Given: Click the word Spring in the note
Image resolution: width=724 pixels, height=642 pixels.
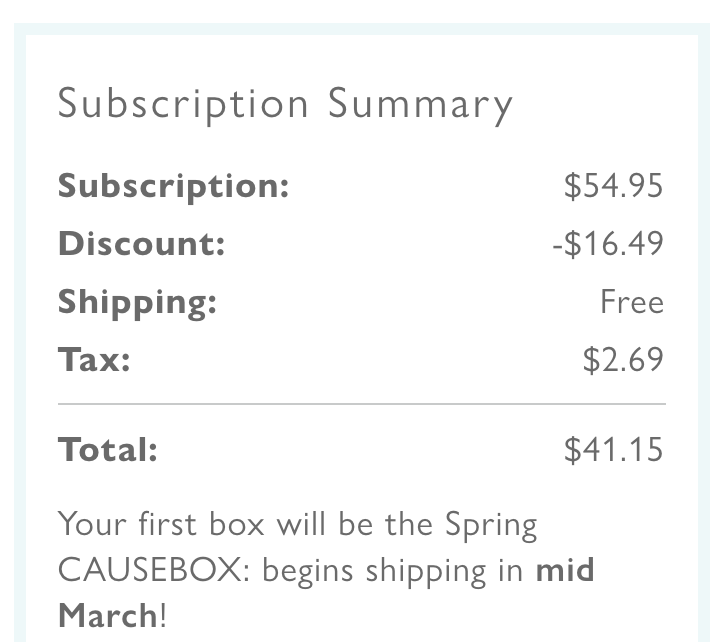Looking at the screenshot, I should [x=491, y=526].
